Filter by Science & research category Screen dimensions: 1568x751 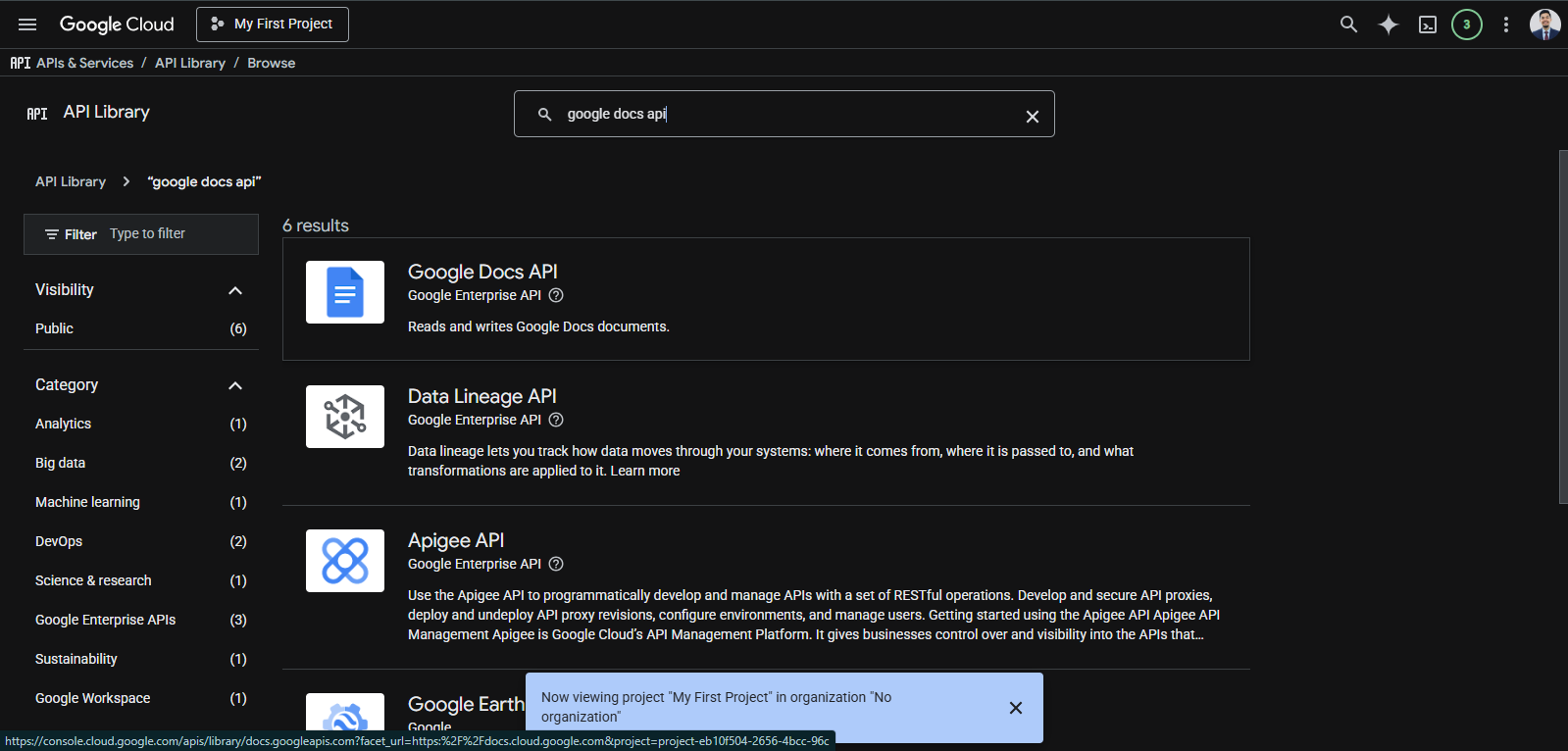tap(141, 580)
